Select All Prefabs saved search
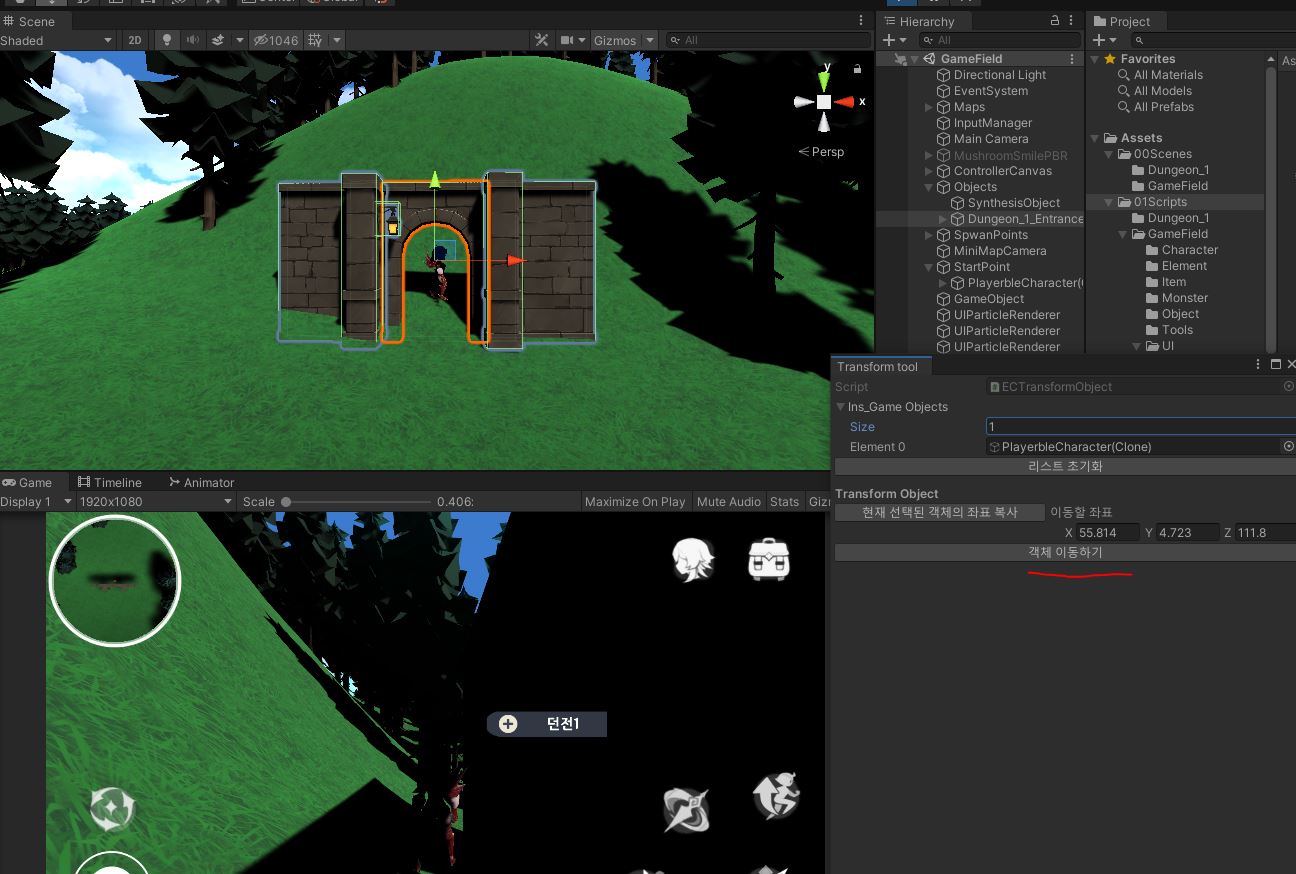The height and width of the screenshot is (874, 1296). [1163, 107]
